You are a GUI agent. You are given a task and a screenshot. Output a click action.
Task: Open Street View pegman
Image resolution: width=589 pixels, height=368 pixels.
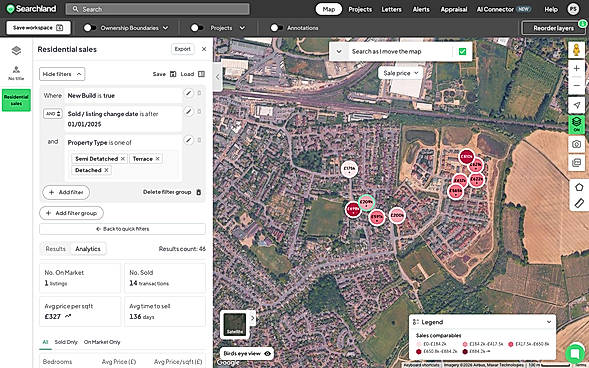pos(576,50)
